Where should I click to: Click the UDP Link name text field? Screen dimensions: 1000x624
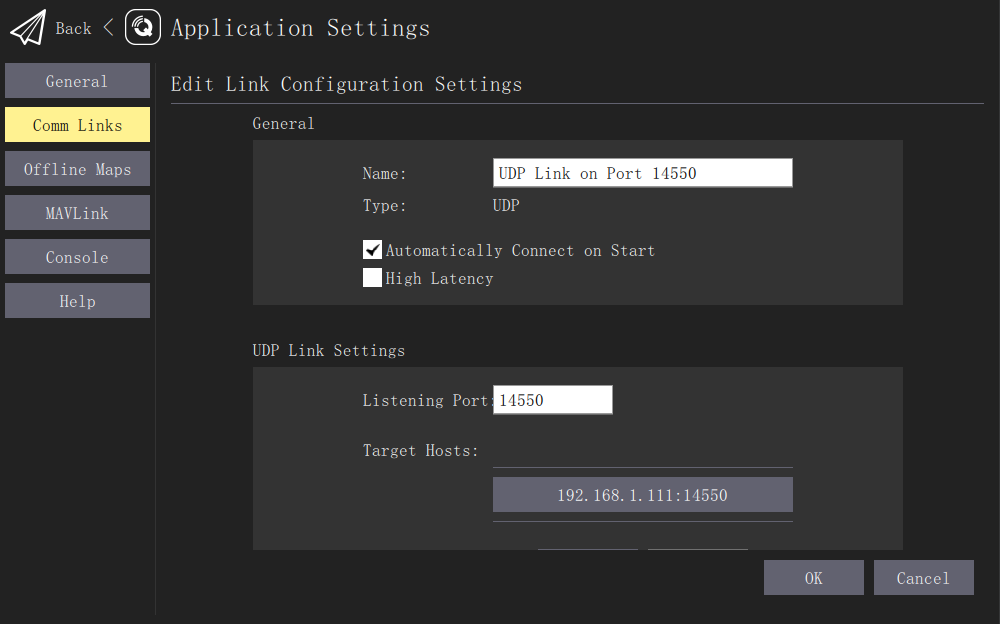642,172
